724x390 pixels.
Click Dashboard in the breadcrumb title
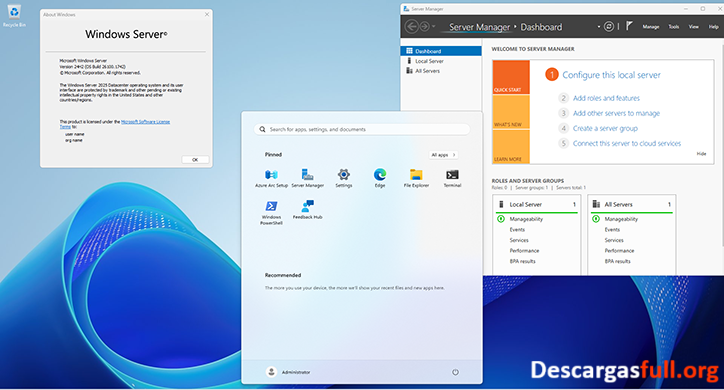coord(541,27)
